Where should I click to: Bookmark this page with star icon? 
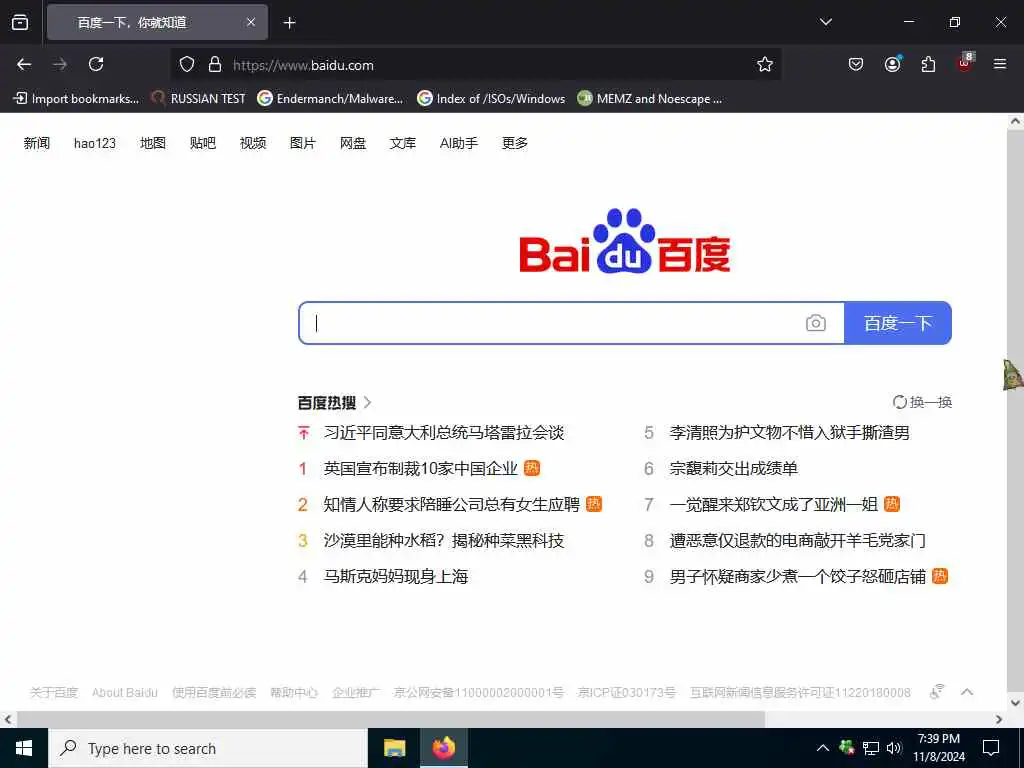(x=765, y=64)
